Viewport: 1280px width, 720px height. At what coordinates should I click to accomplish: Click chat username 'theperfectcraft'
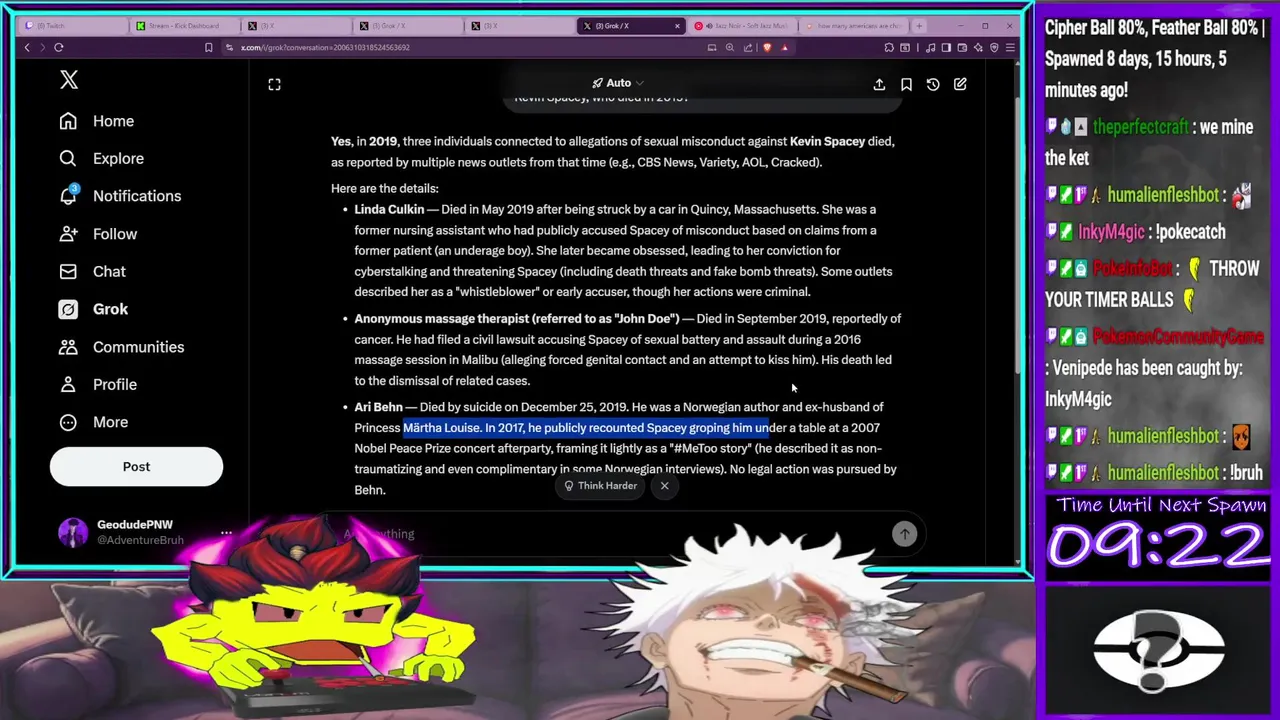(x=1140, y=127)
